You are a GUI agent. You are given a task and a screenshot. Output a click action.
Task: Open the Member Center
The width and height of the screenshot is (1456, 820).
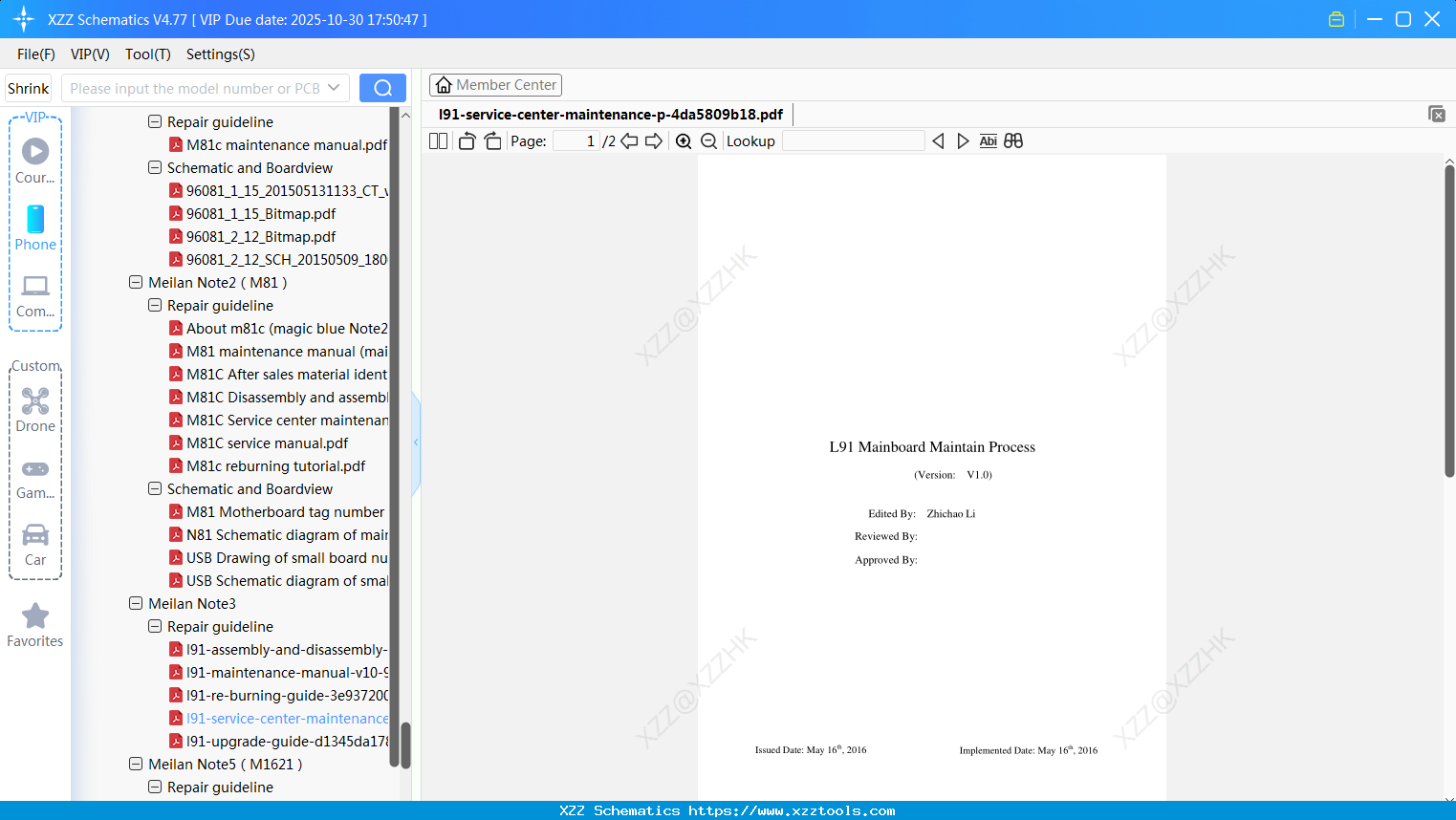(495, 85)
